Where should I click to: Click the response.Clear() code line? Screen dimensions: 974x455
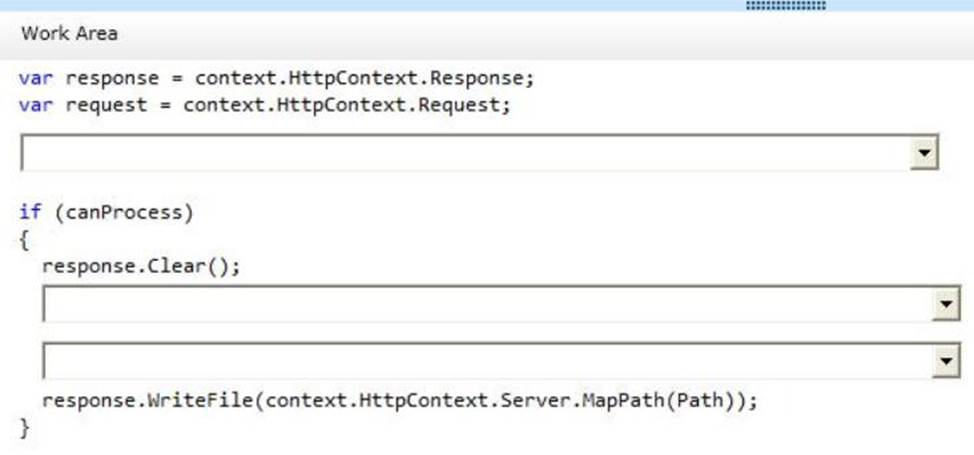click(141, 267)
